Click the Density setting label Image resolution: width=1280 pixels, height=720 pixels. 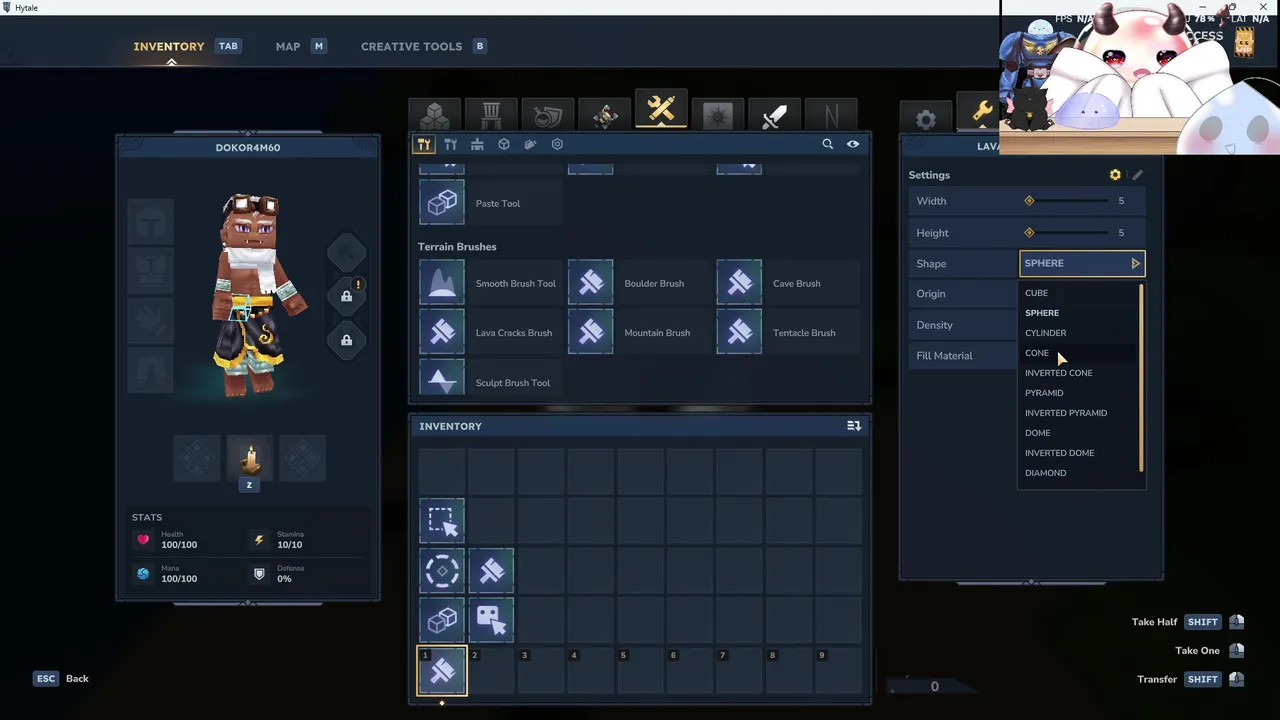pos(934,325)
